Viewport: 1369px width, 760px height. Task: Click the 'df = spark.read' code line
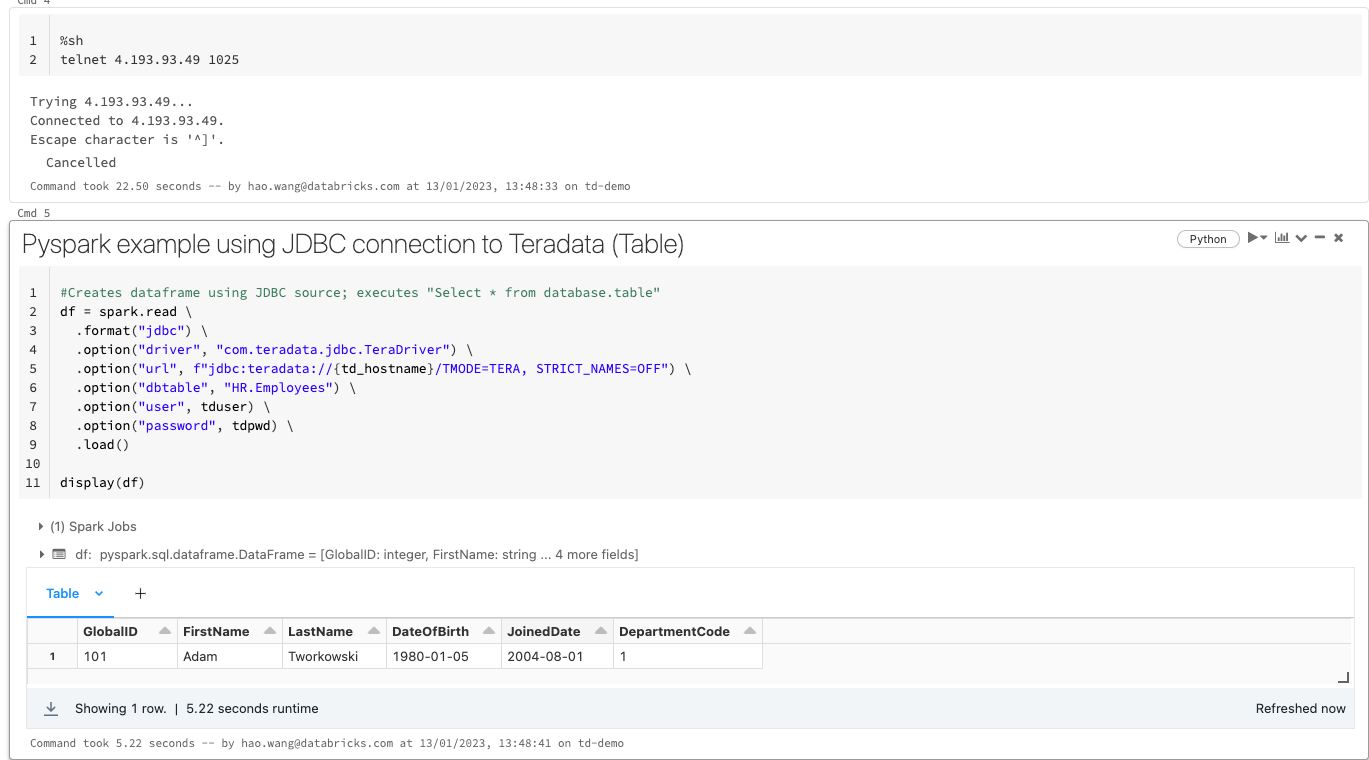click(126, 311)
